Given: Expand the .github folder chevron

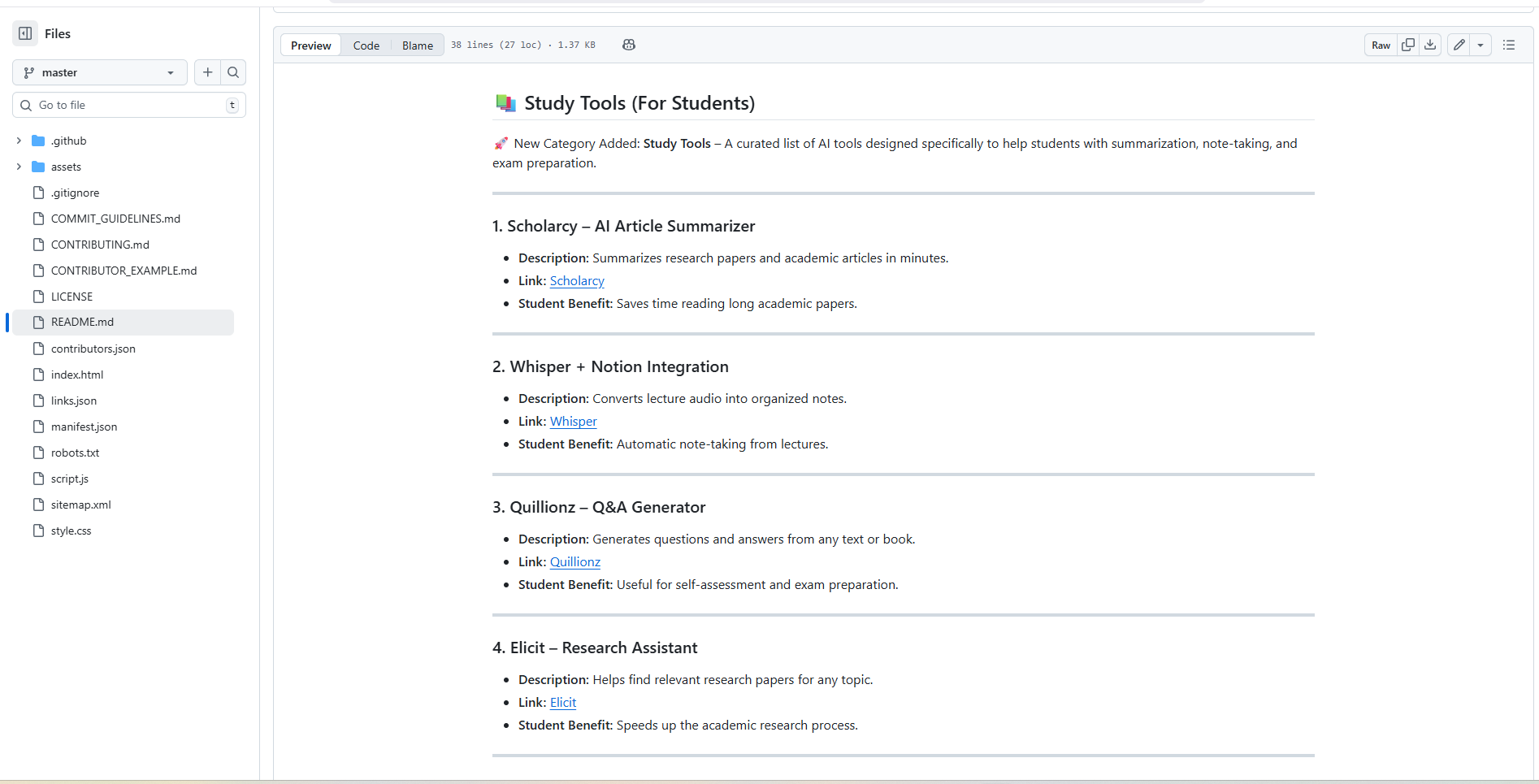Looking at the screenshot, I should tap(19, 141).
